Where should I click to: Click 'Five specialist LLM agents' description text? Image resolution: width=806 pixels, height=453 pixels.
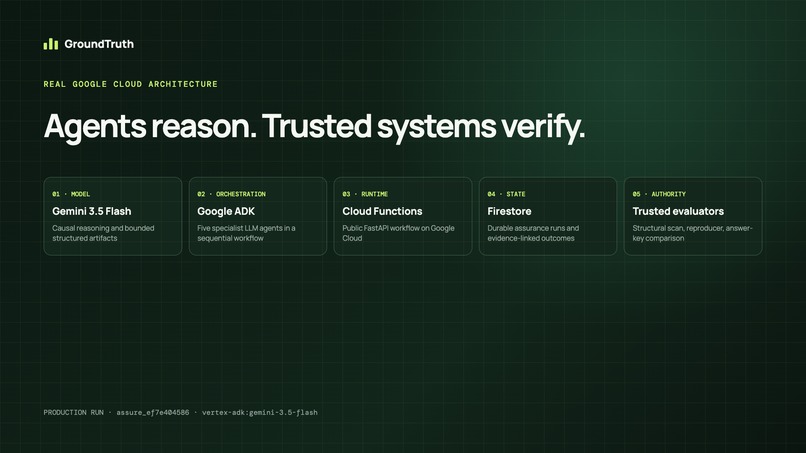point(246,233)
